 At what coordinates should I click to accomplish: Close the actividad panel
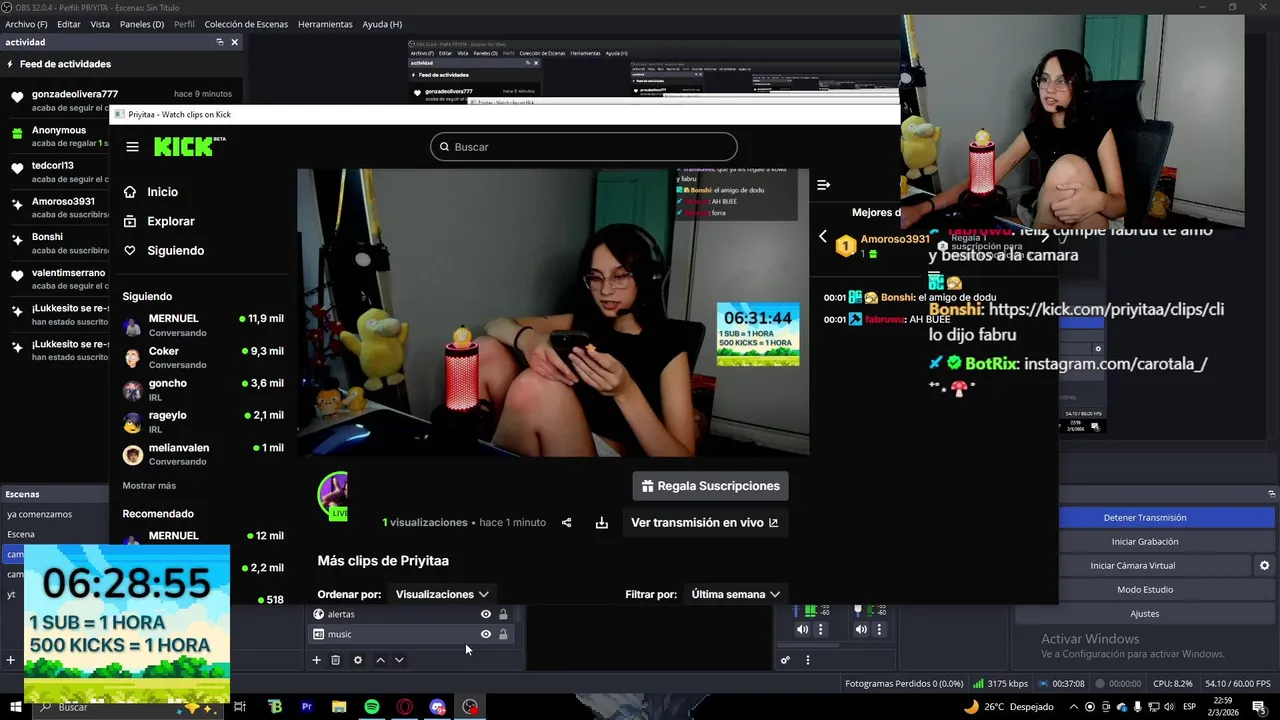coord(235,42)
